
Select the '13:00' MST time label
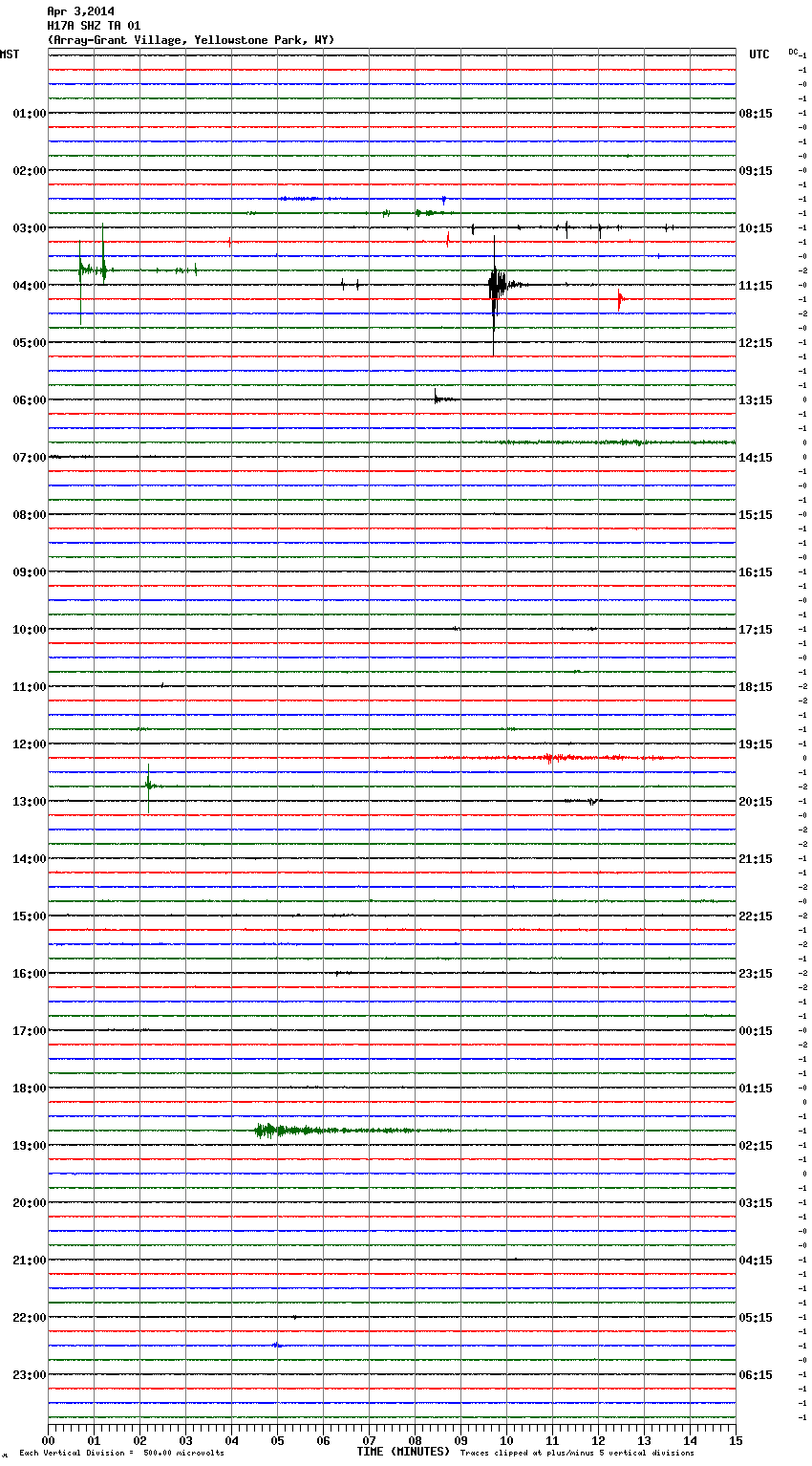[30, 802]
